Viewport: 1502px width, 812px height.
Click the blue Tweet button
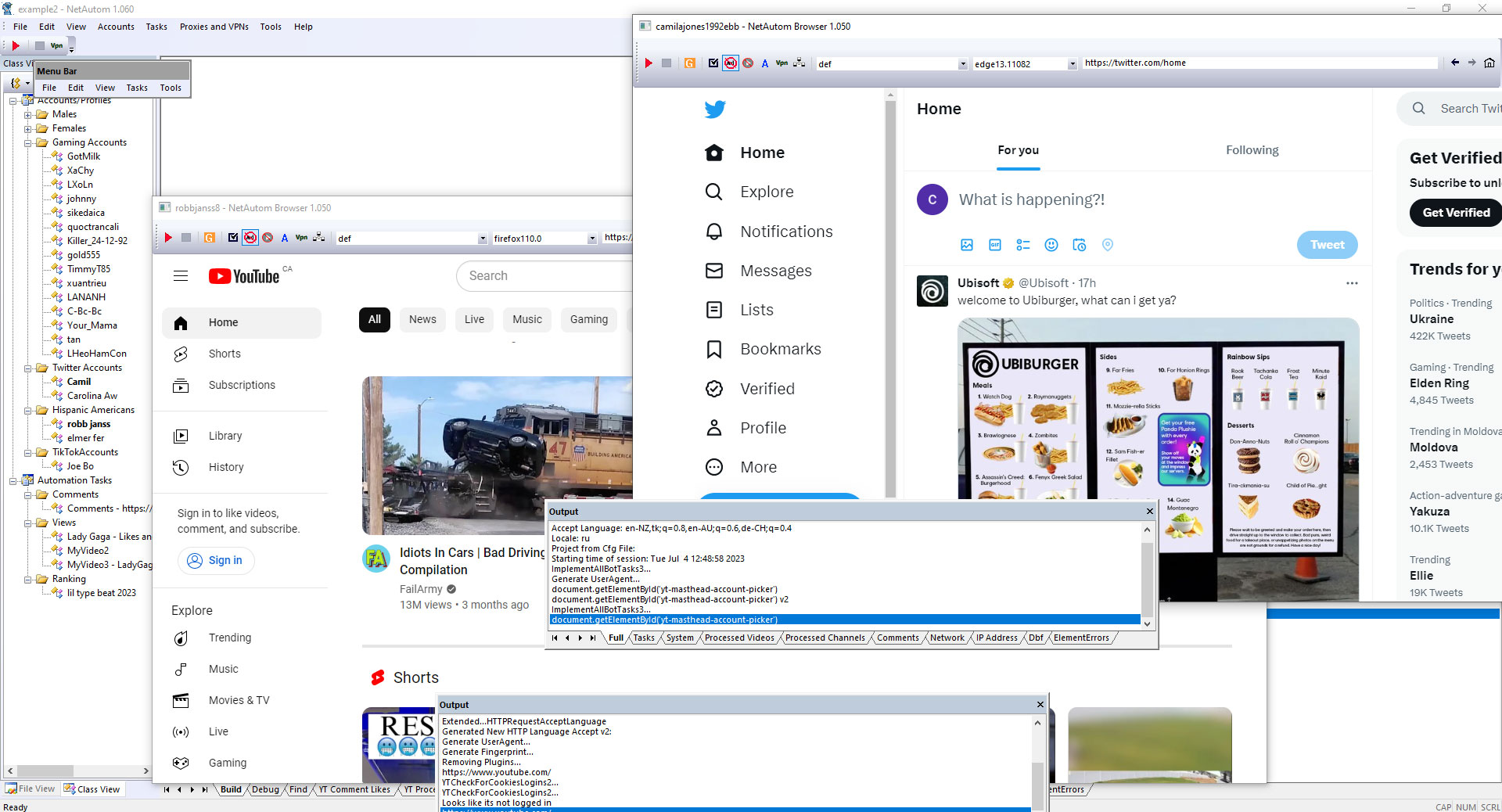[1327, 245]
